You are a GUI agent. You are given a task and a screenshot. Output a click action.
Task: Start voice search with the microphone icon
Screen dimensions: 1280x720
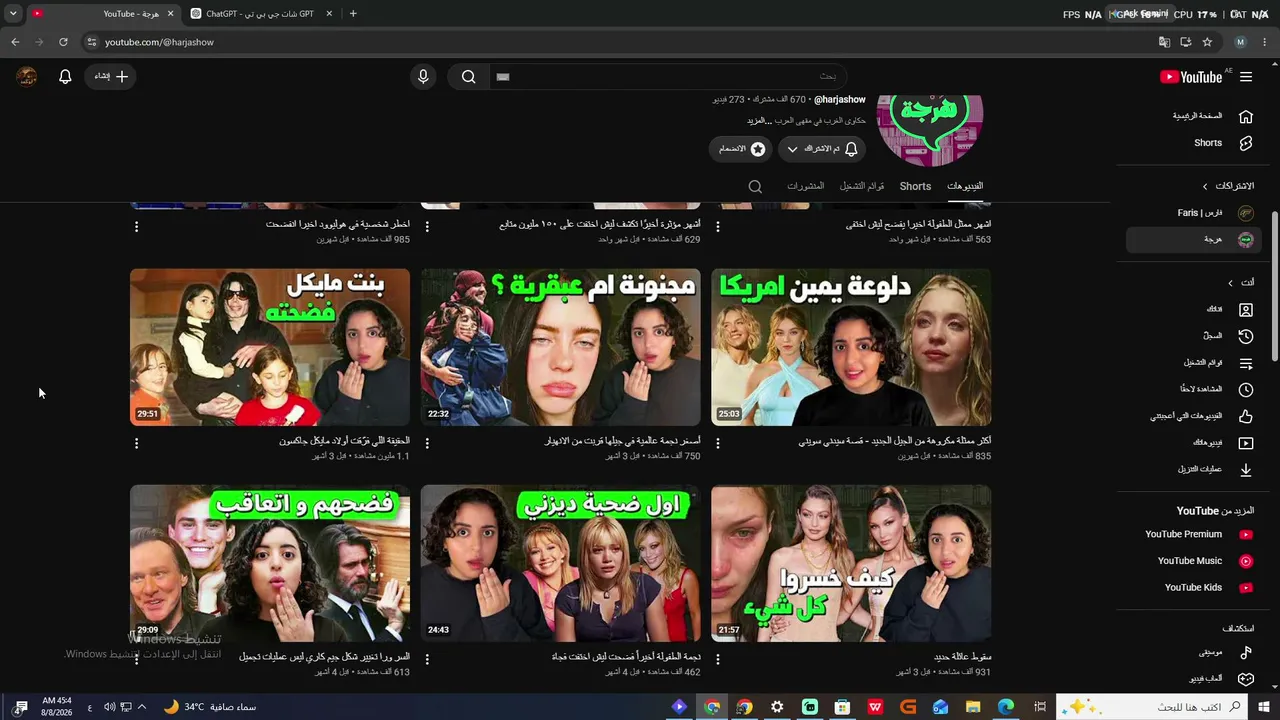pos(423,77)
